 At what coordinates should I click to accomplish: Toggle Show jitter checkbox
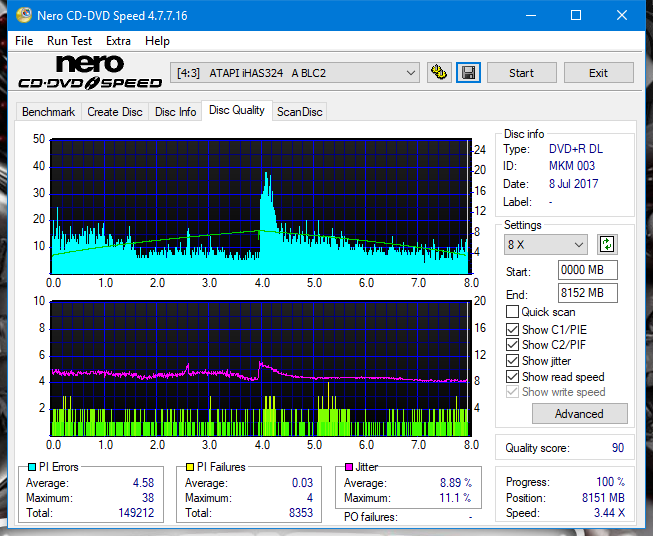point(512,361)
